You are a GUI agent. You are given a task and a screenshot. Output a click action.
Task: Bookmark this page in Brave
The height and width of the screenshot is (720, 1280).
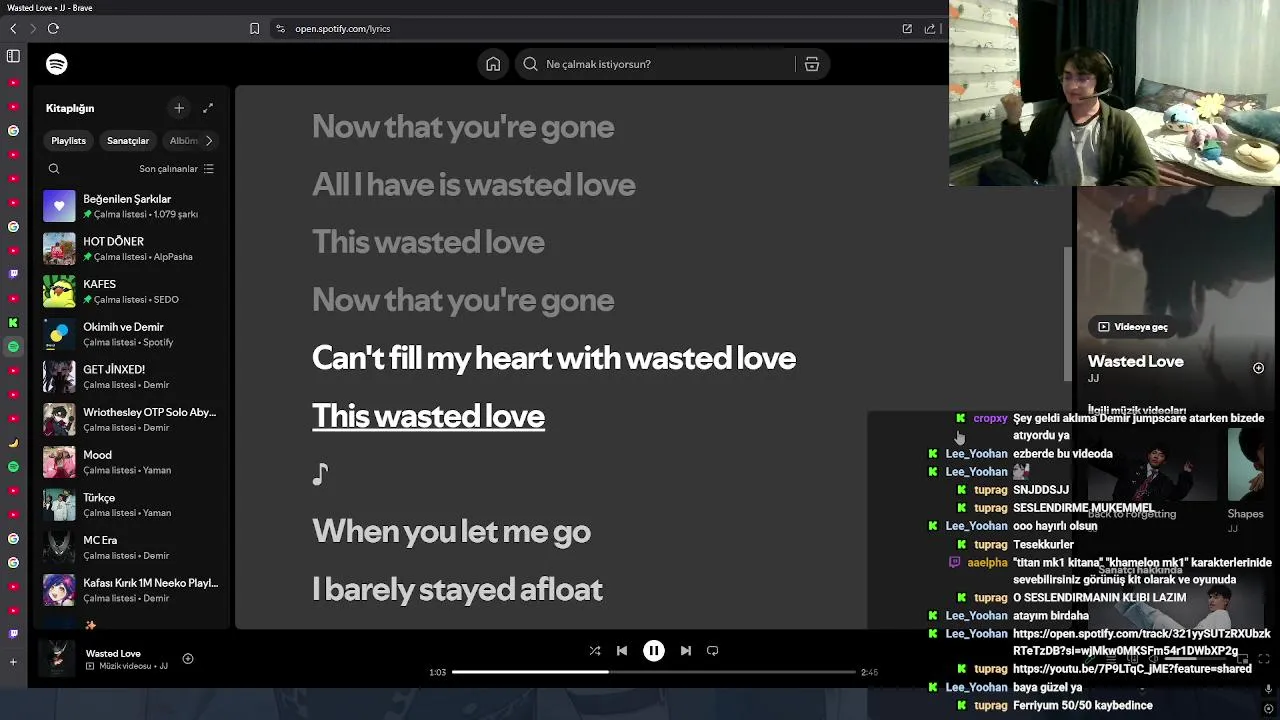254,29
